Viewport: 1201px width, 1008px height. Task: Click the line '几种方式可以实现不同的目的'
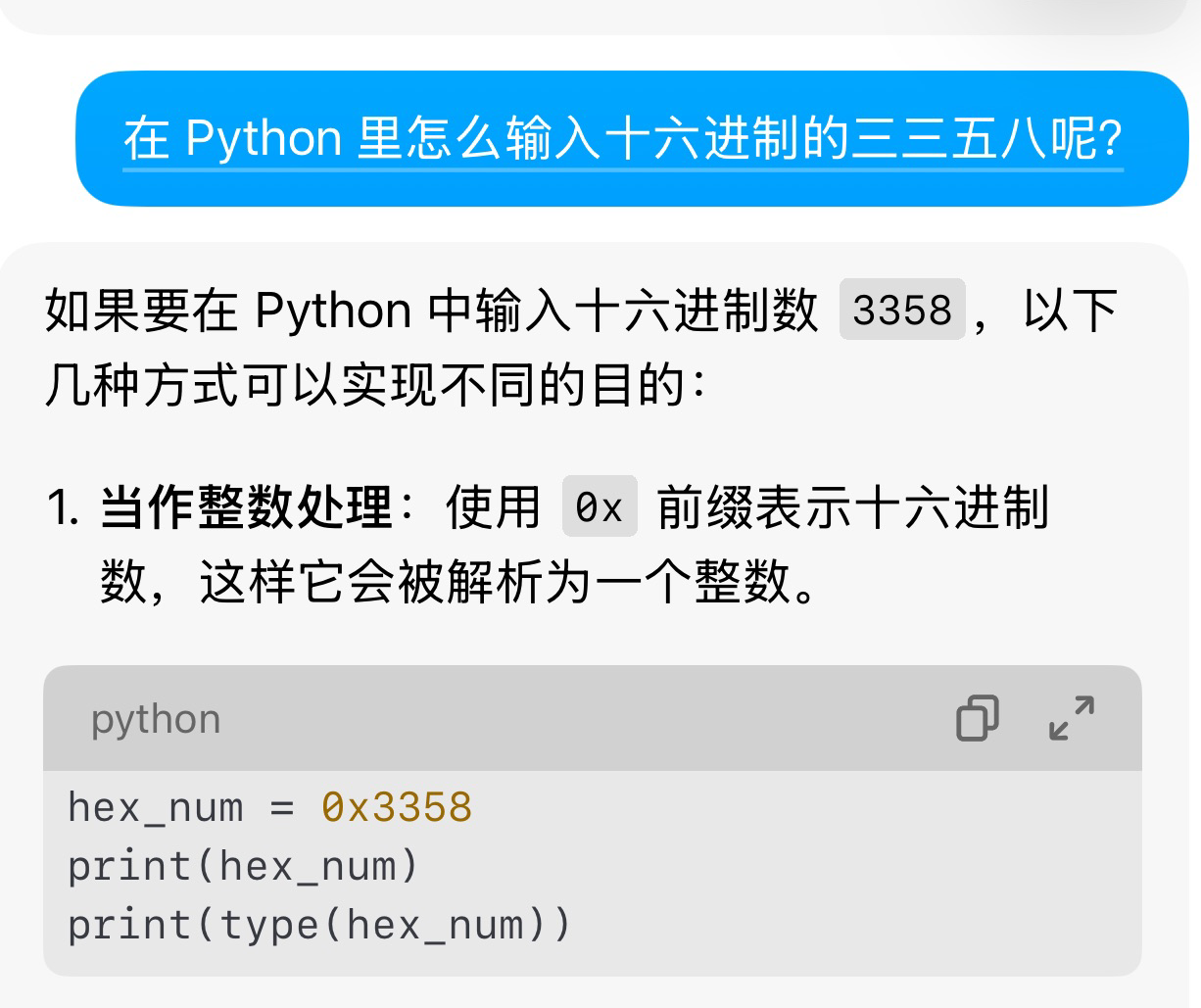click(364, 385)
